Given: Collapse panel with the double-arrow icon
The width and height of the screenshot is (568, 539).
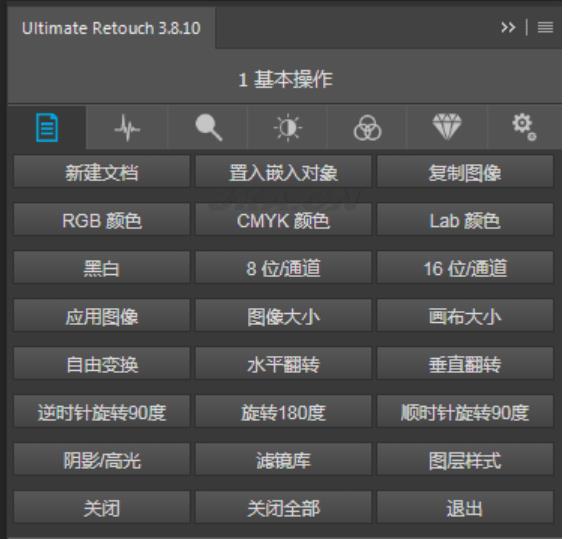Looking at the screenshot, I should click(x=508, y=27).
